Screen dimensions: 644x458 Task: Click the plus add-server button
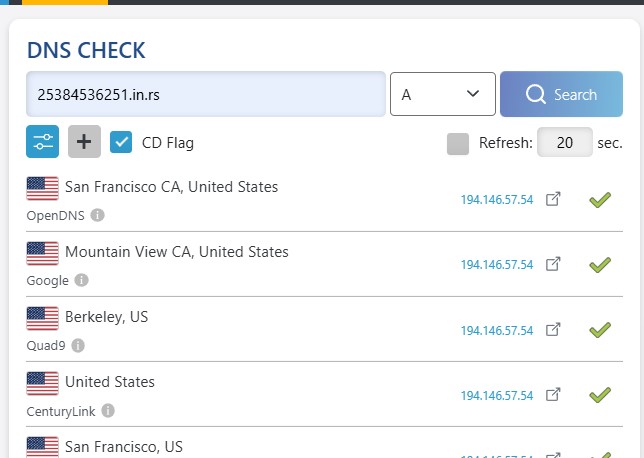(84, 142)
